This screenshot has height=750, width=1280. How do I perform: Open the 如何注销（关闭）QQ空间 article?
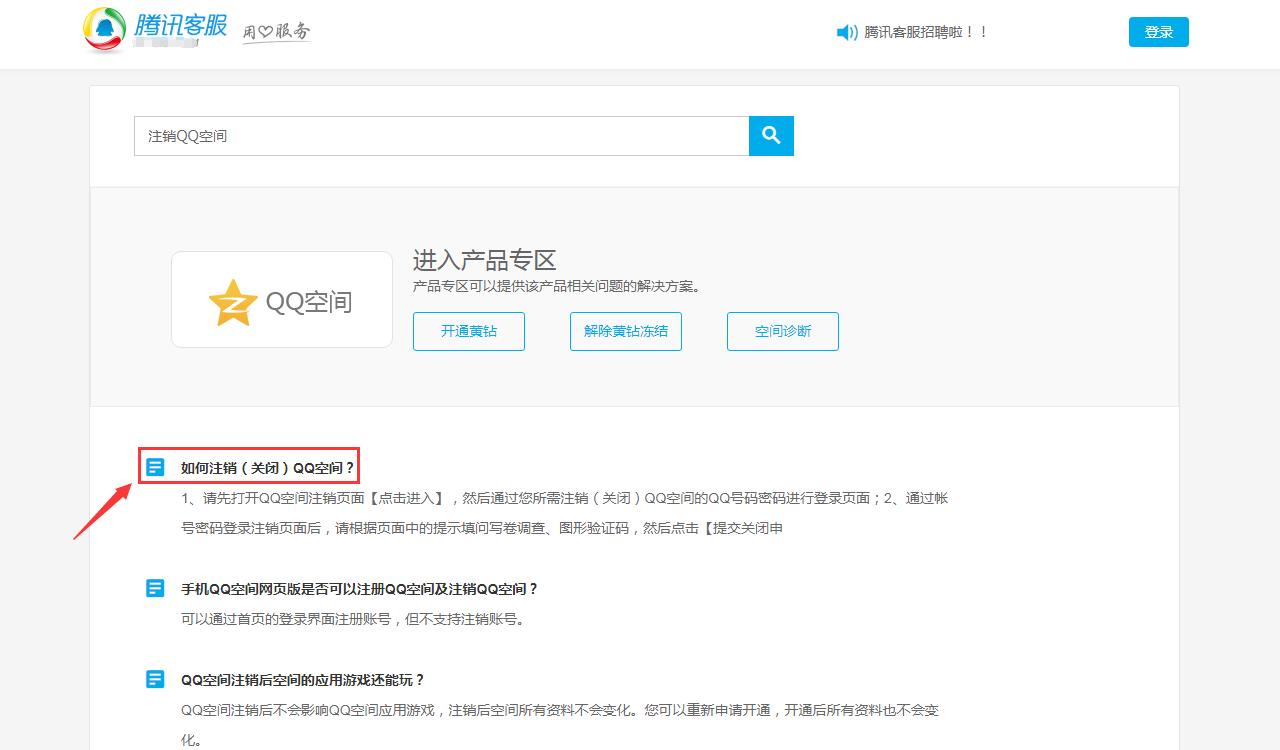268,465
